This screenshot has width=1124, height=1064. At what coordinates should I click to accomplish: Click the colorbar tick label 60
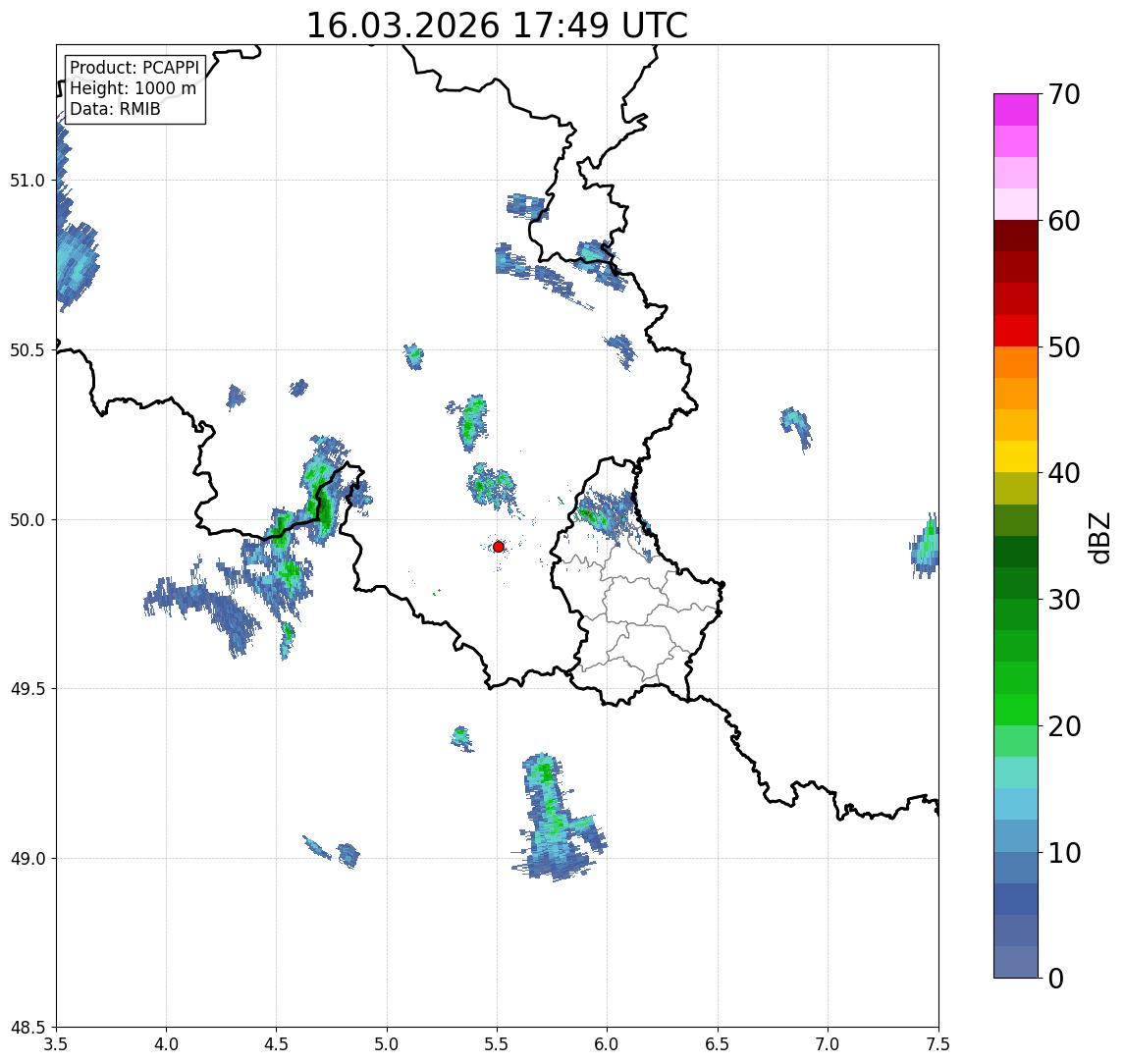1064,222
